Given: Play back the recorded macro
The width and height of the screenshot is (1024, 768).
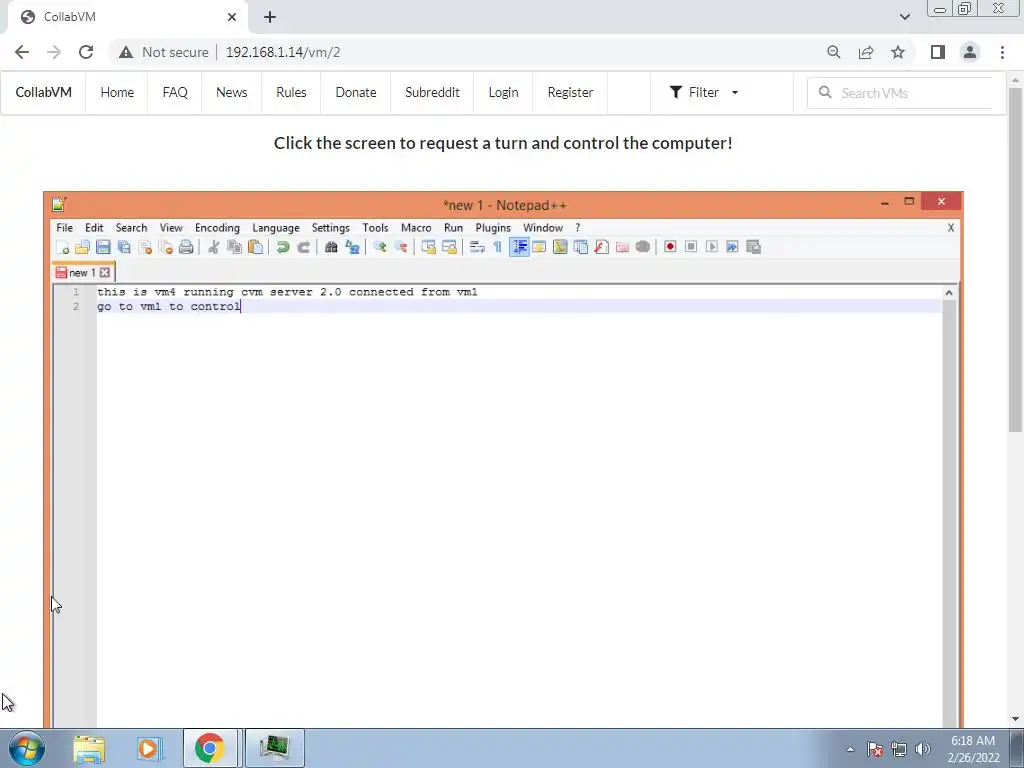Looking at the screenshot, I should (712, 247).
